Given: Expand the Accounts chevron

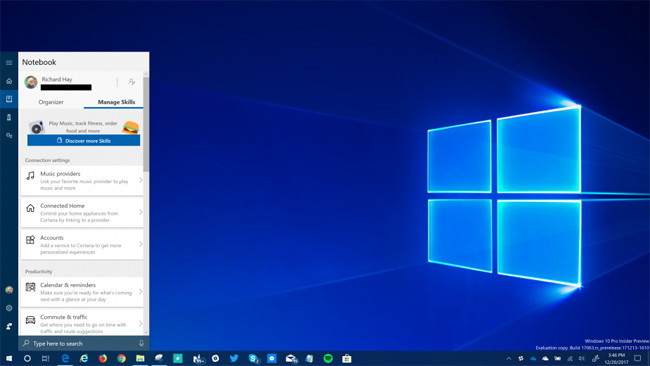Looking at the screenshot, I should coord(141,244).
